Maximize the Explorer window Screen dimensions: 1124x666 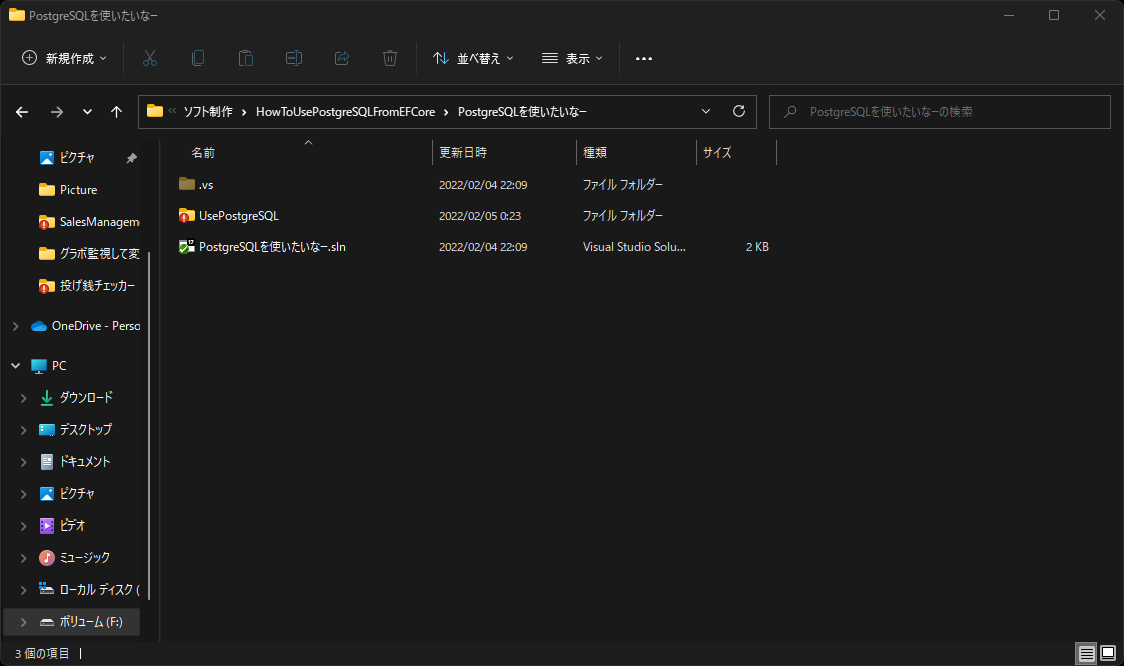[x=1054, y=15]
